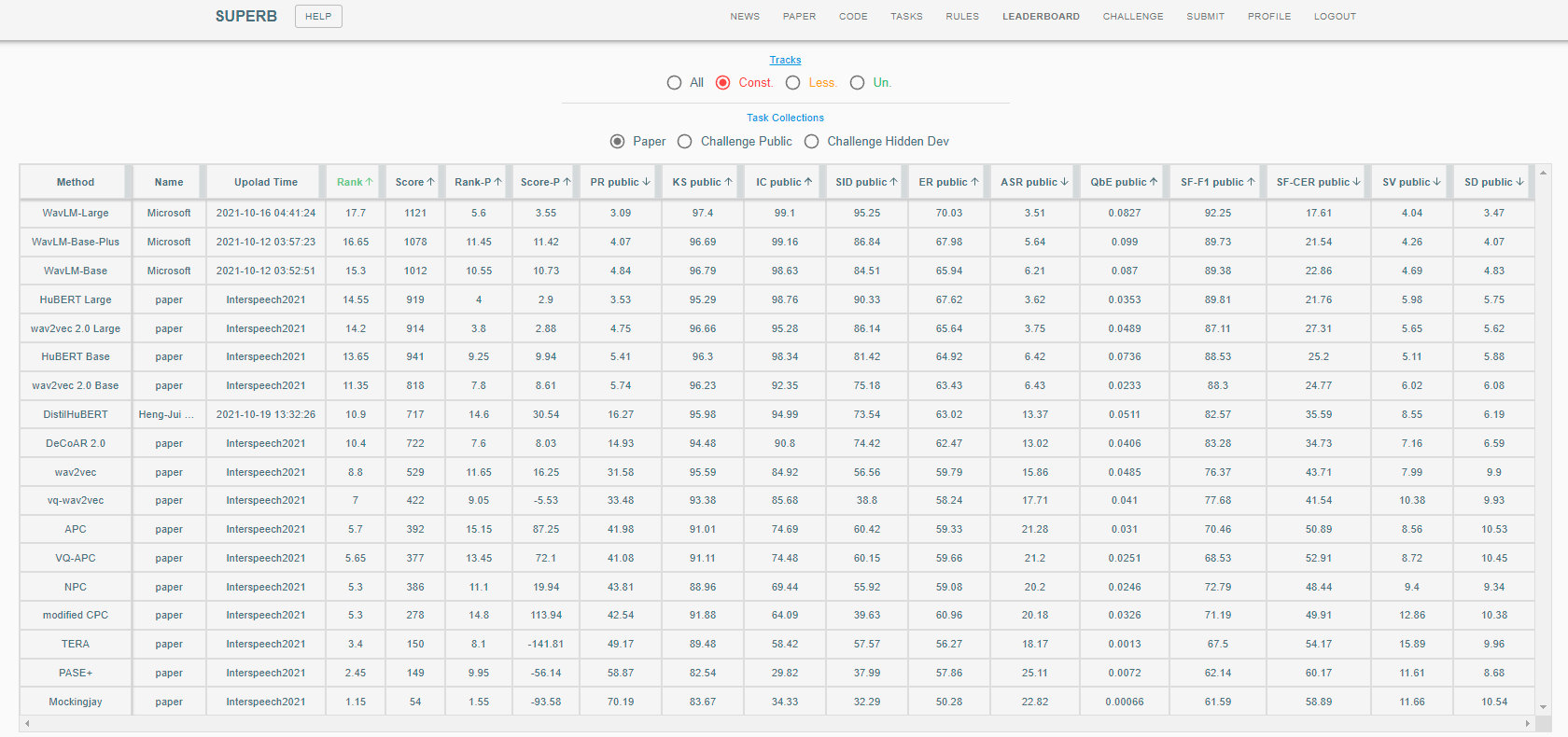This screenshot has width=1568, height=737.
Task: Click upload time 2021-10-16 04:41:24
Action: [266, 213]
